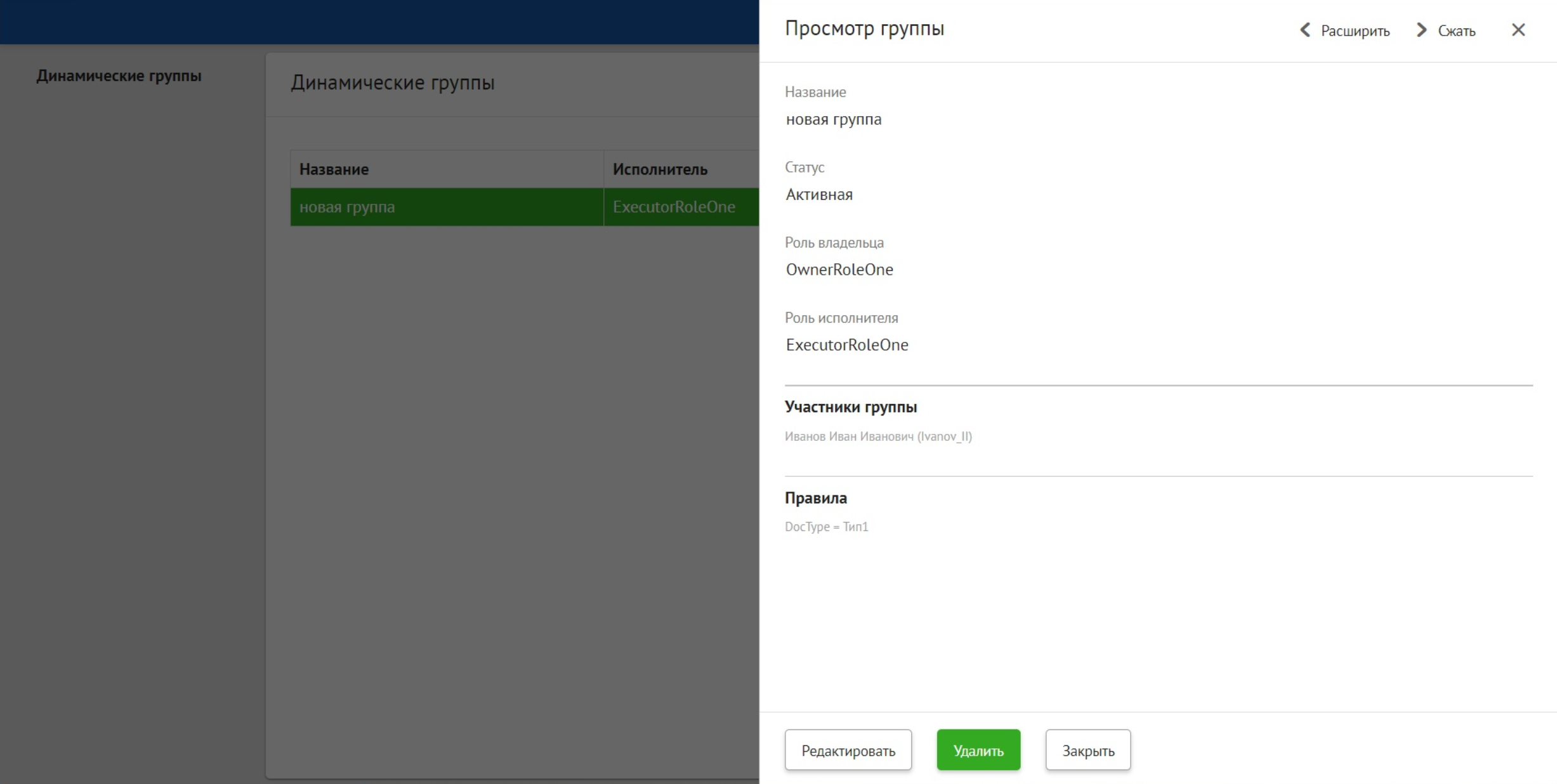Click the rule DocType = Тип1
Screen dimensions: 1557x784
827,526
